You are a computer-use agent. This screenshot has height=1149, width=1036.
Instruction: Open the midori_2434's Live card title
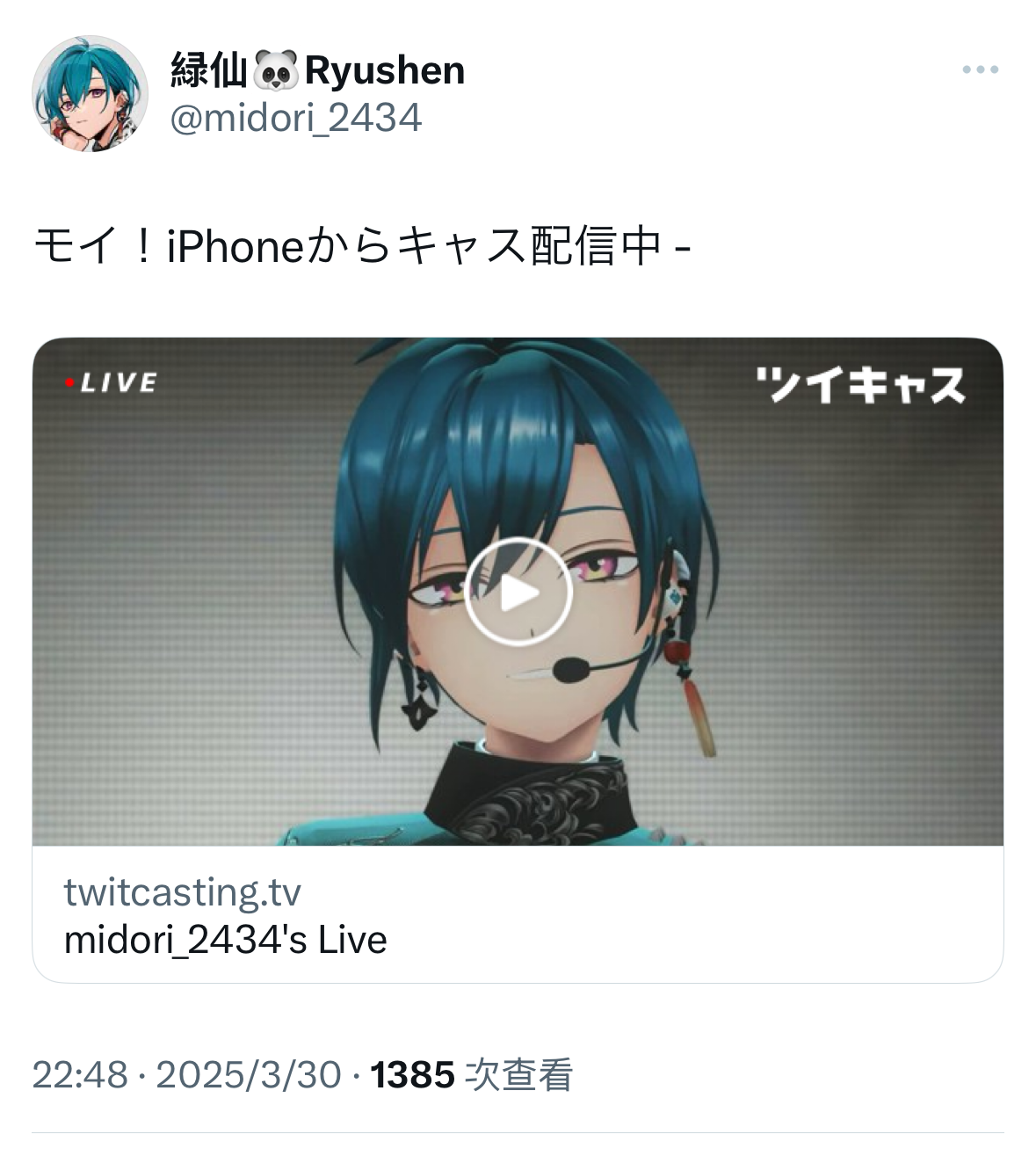pyautogui.click(x=226, y=940)
